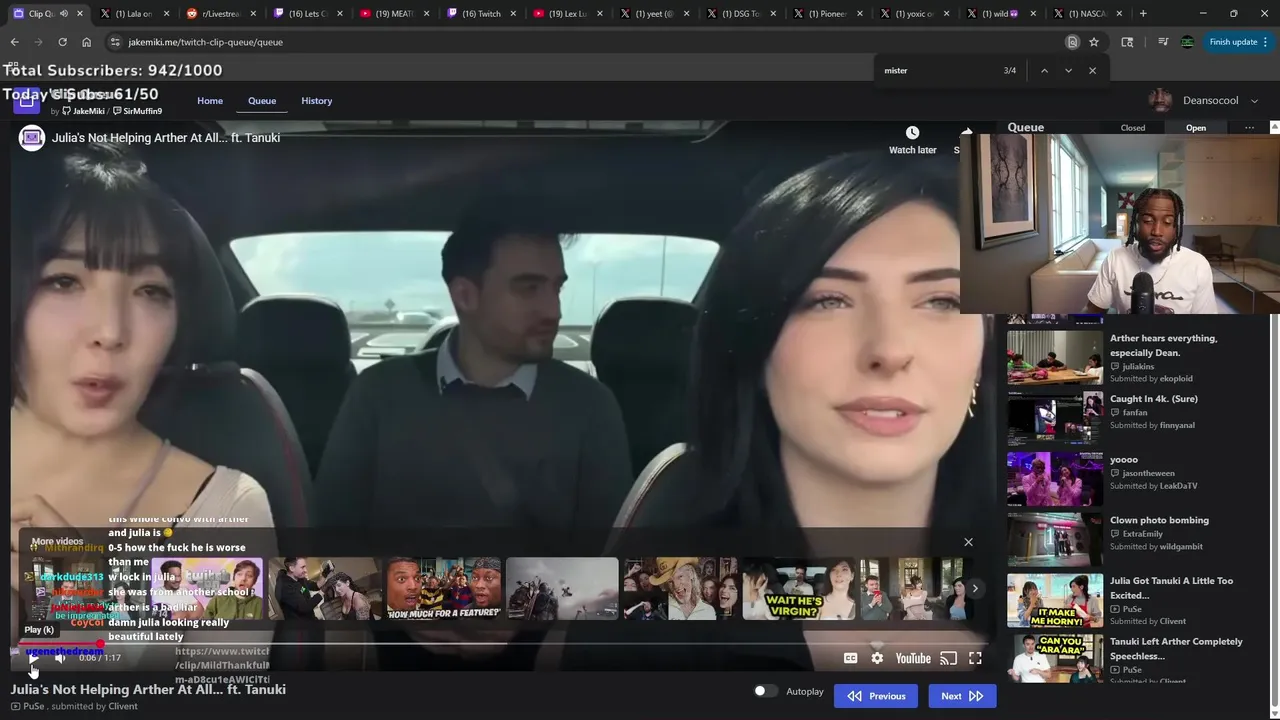
Task: Open the History tab
Action: coord(316,101)
